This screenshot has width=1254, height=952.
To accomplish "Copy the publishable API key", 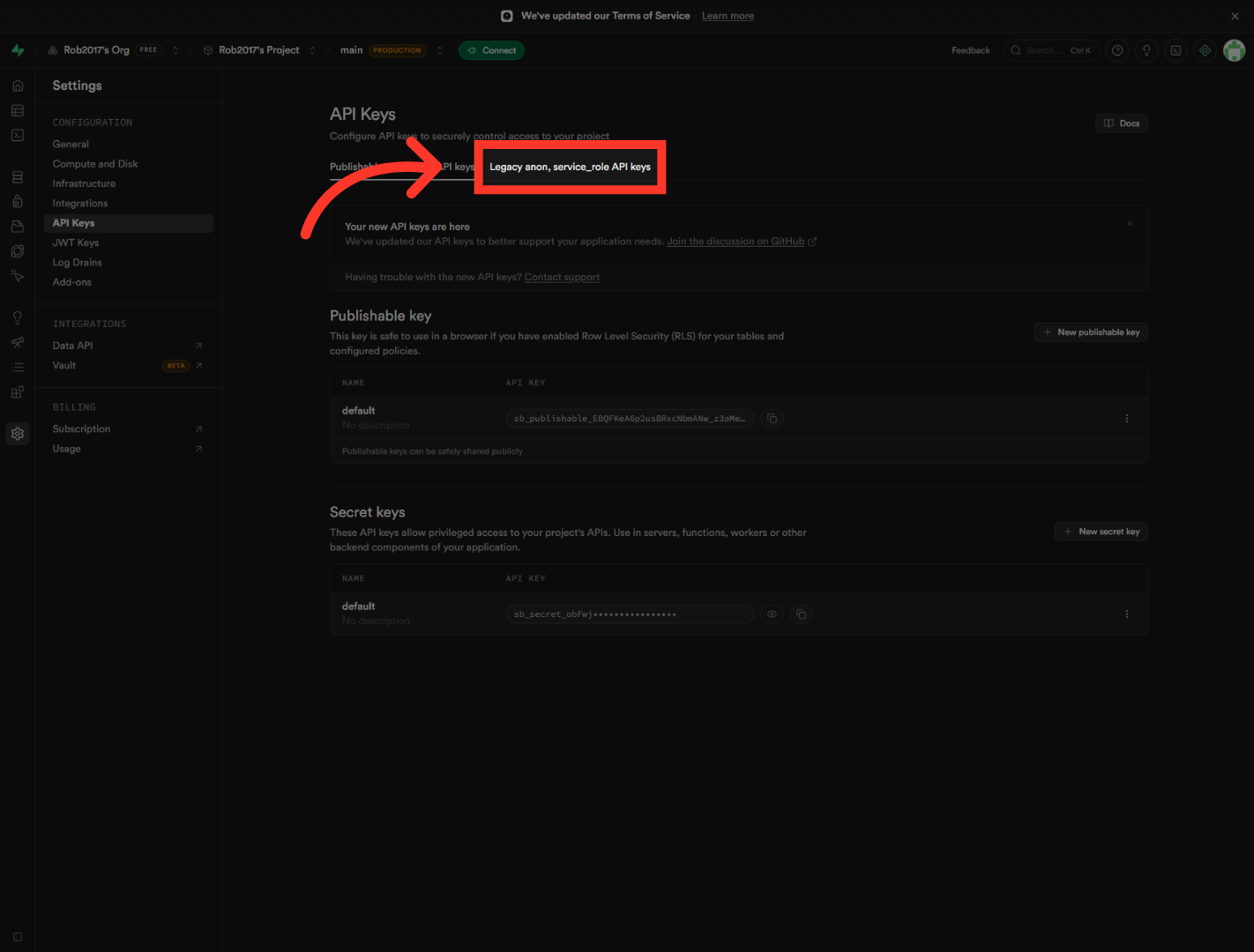I will 772,419.
